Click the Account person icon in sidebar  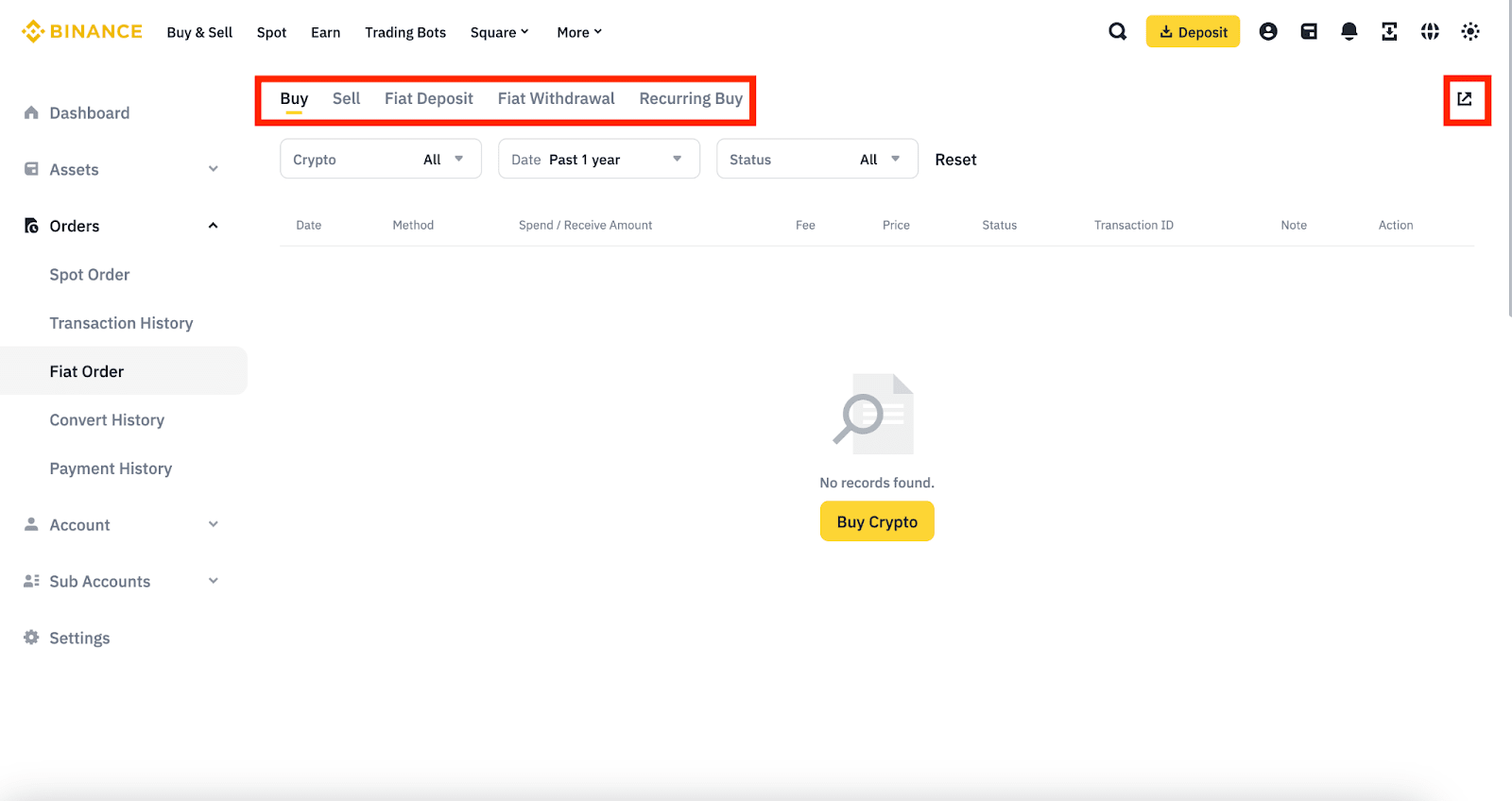click(31, 524)
